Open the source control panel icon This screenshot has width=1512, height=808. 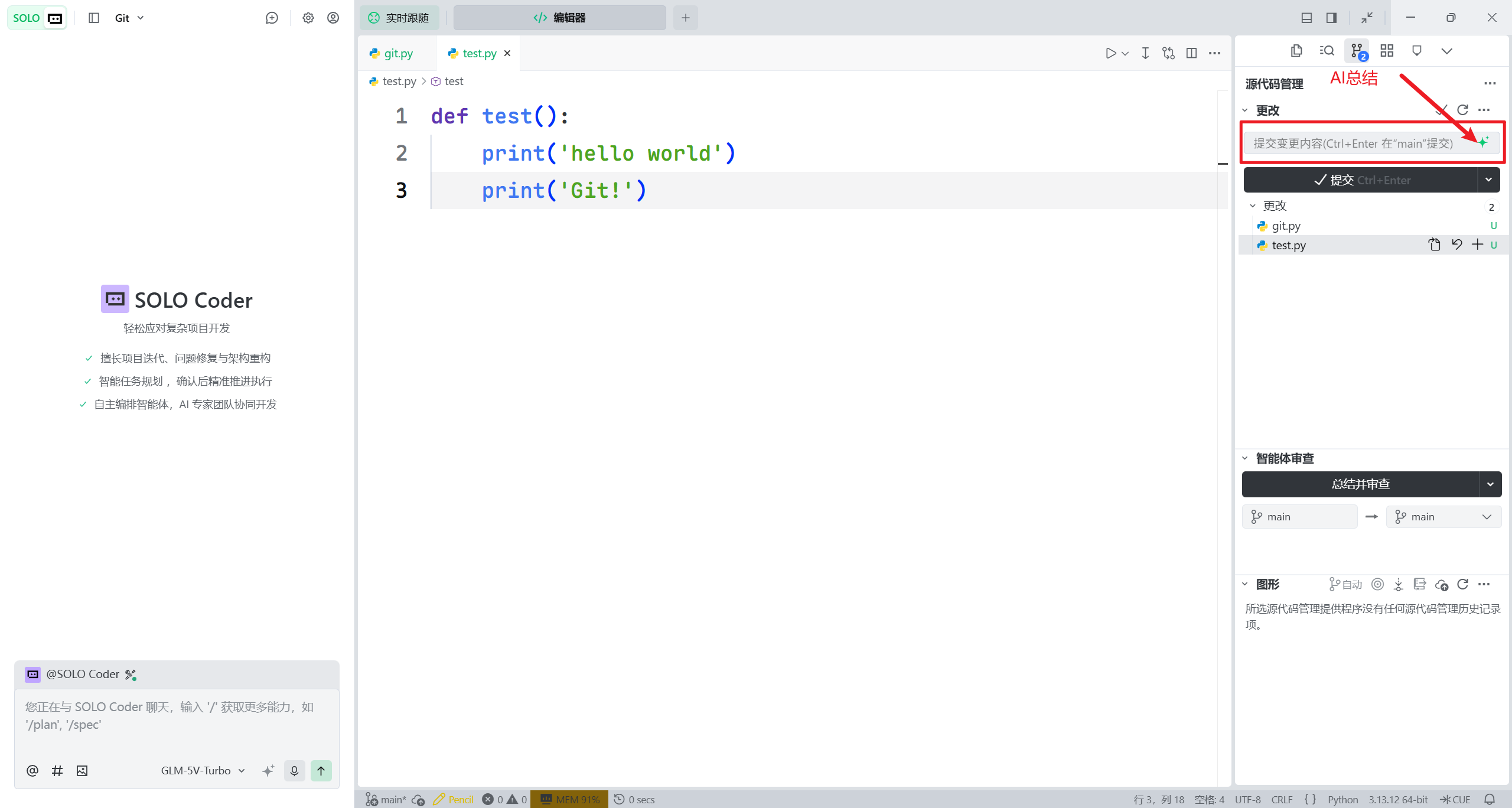(x=1357, y=51)
